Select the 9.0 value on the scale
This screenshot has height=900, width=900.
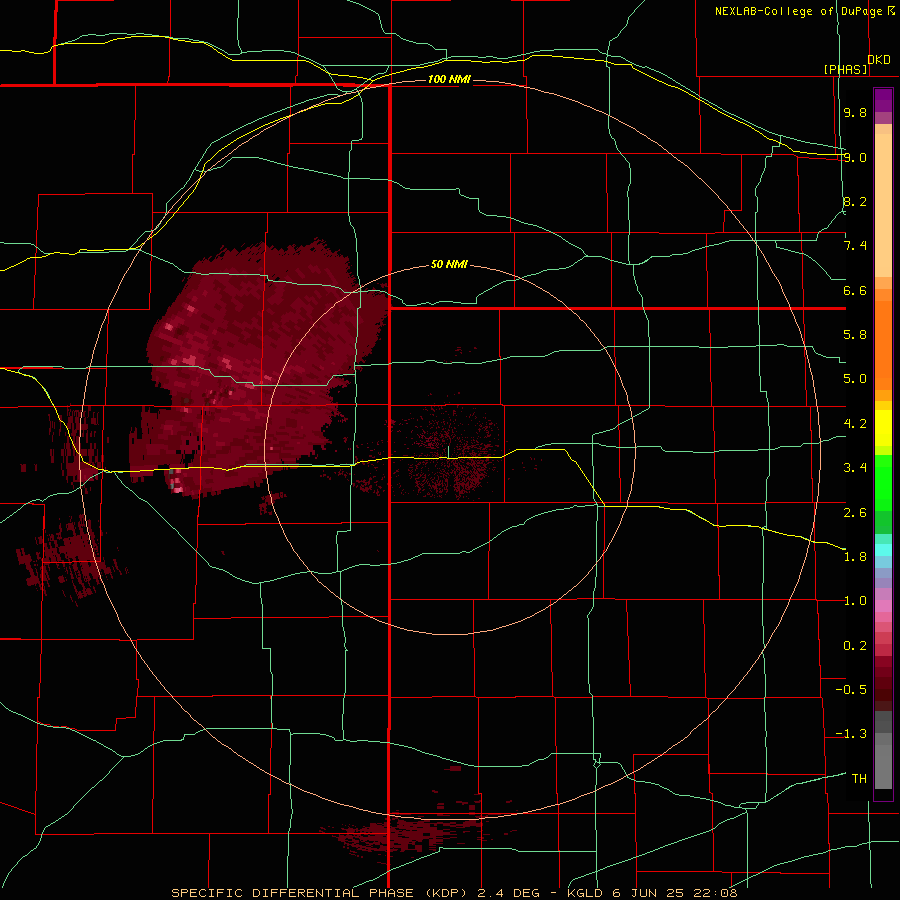click(x=855, y=157)
